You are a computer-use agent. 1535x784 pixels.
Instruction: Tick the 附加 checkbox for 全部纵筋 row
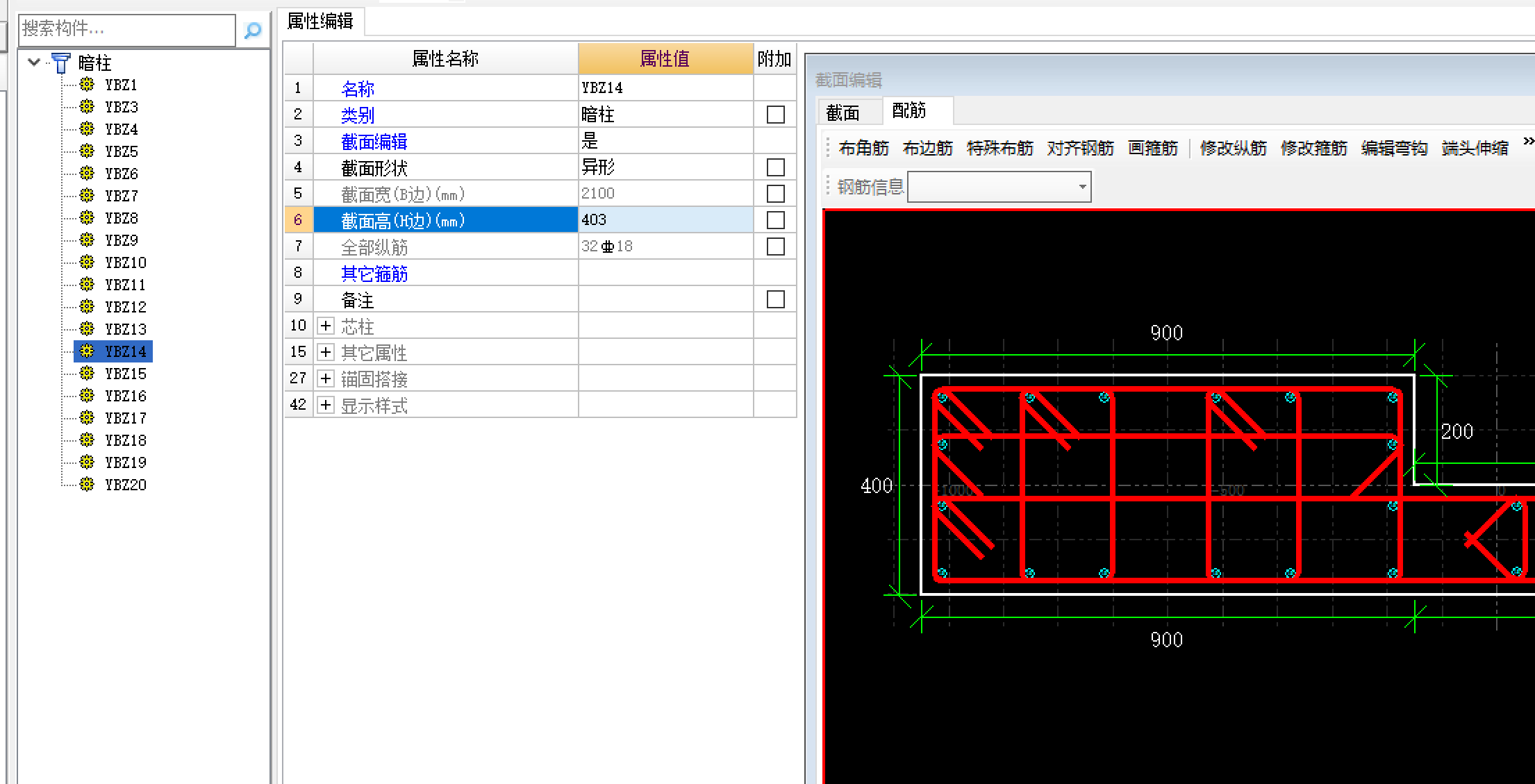(x=775, y=247)
